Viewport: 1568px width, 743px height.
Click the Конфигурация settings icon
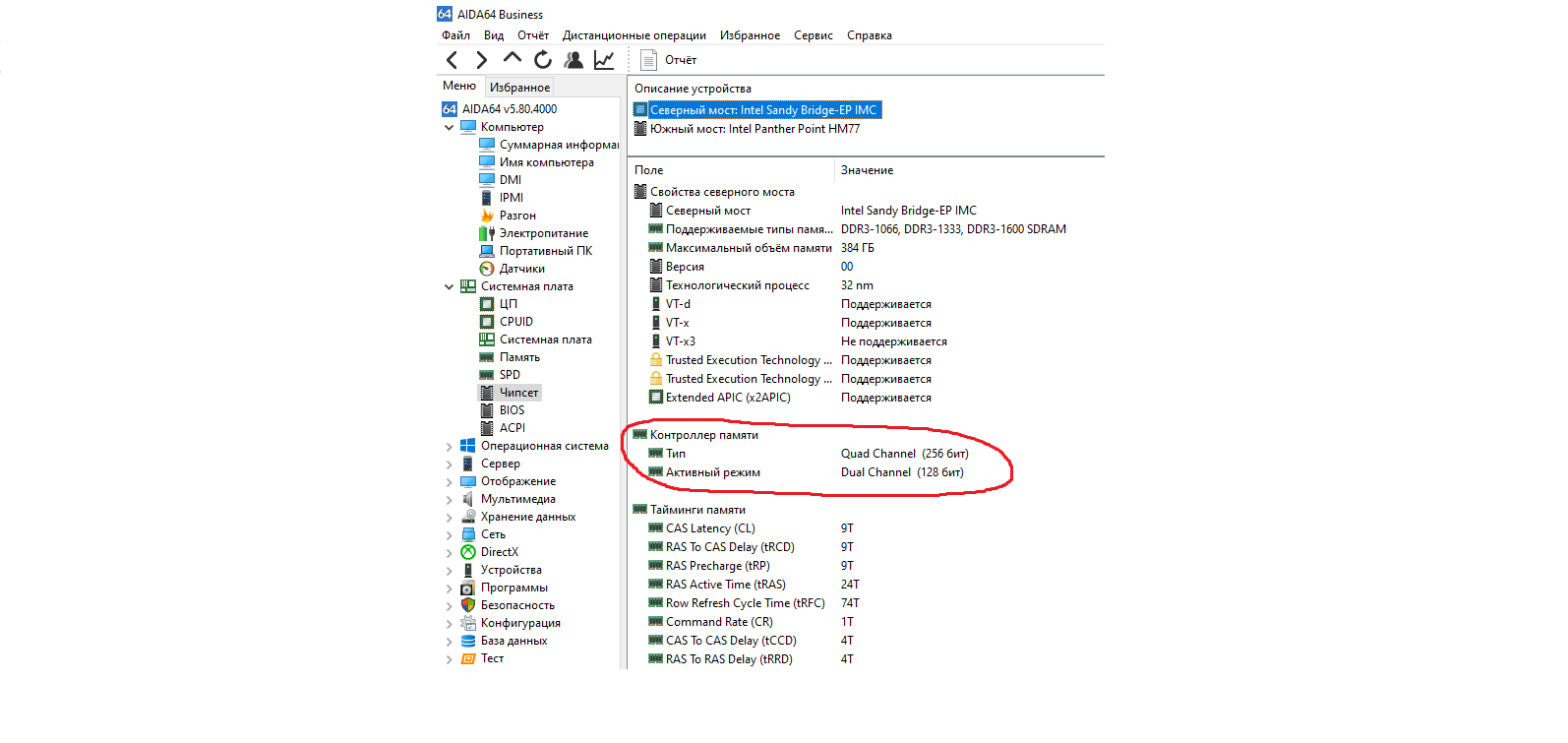point(467,623)
